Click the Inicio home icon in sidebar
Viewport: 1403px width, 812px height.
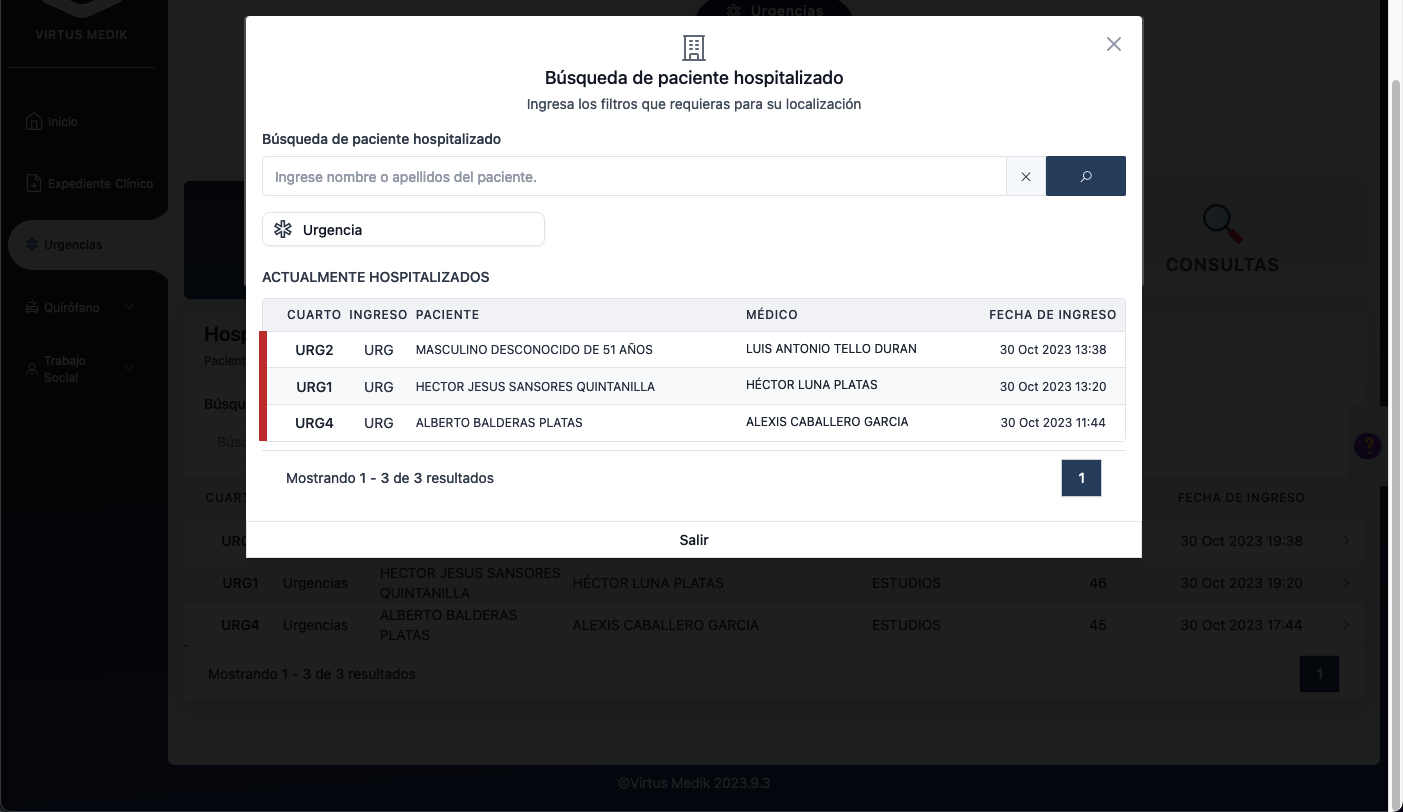coord(33,121)
